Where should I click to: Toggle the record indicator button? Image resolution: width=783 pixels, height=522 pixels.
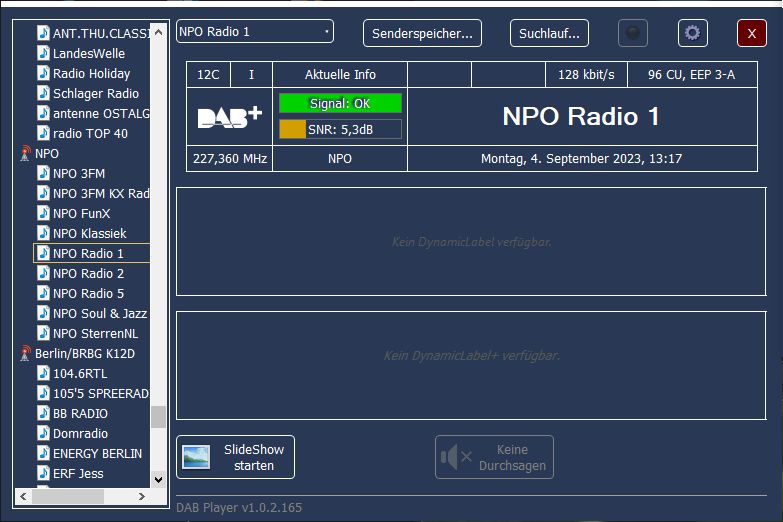[633, 33]
